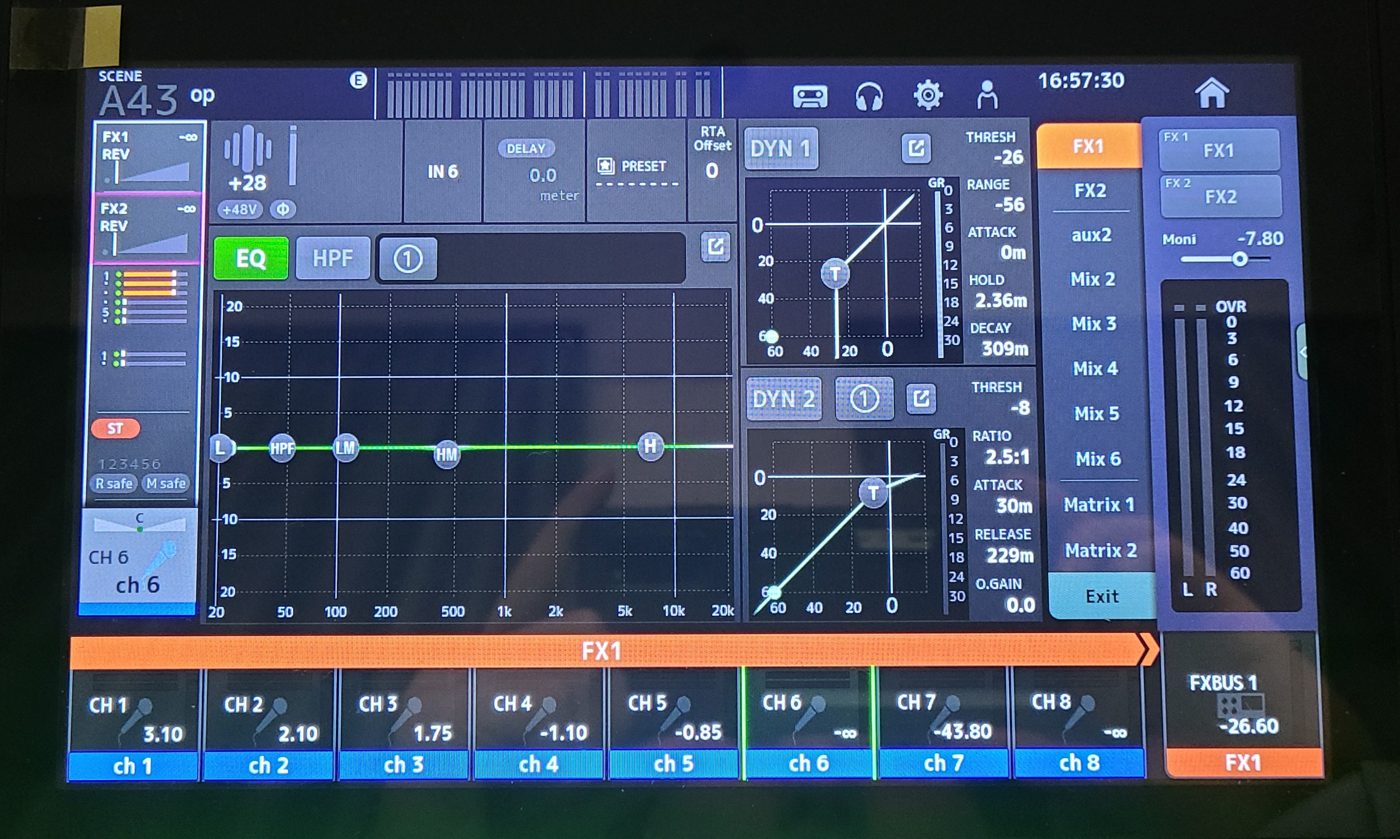Image resolution: width=1400 pixels, height=839 pixels.
Task: Select Mix 6 in the sends list
Action: pyautogui.click(x=1098, y=459)
